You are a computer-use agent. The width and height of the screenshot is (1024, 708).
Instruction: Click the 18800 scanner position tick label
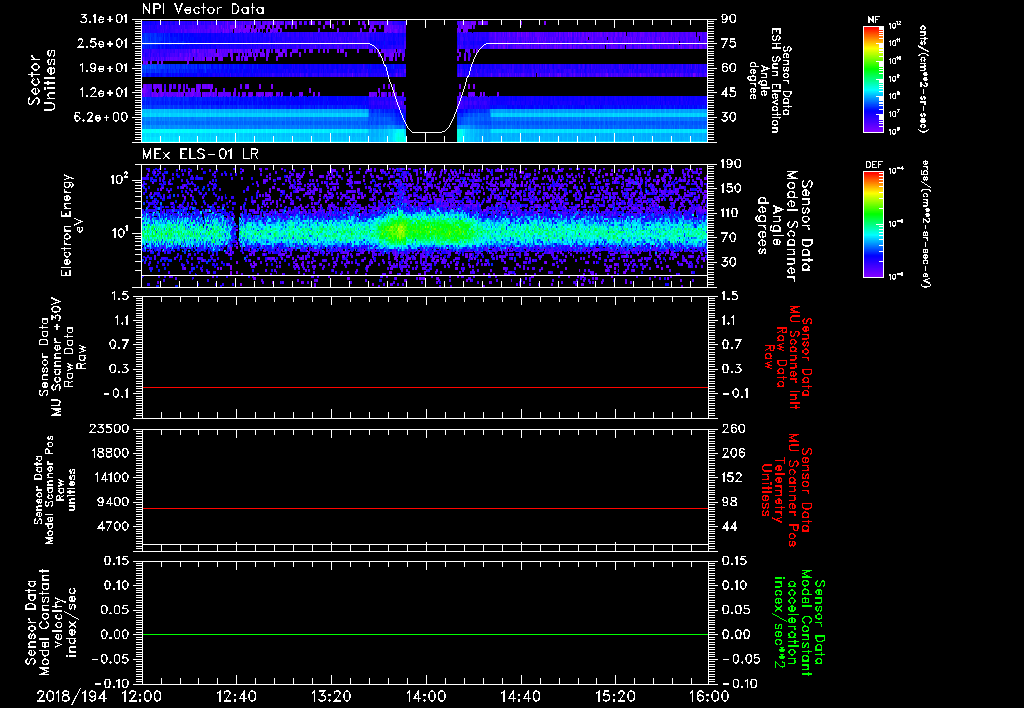click(110, 453)
